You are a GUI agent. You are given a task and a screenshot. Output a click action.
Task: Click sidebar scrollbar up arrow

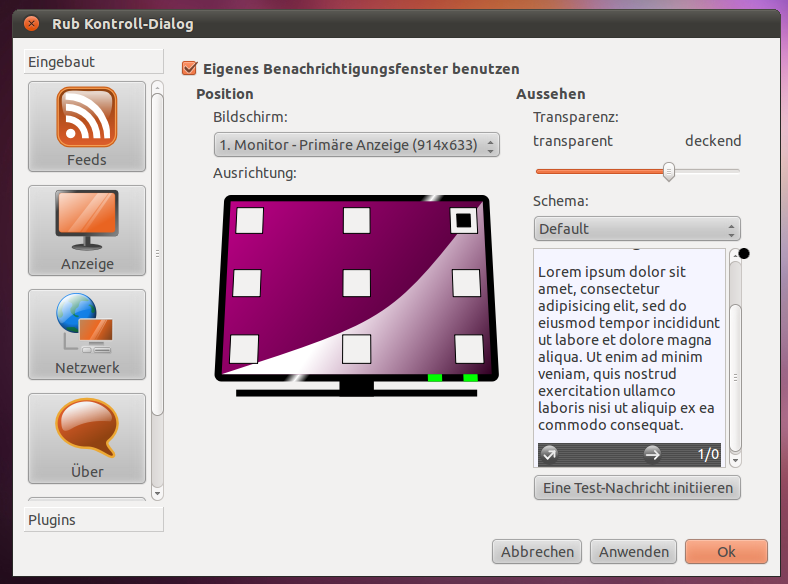(x=157, y=87)
